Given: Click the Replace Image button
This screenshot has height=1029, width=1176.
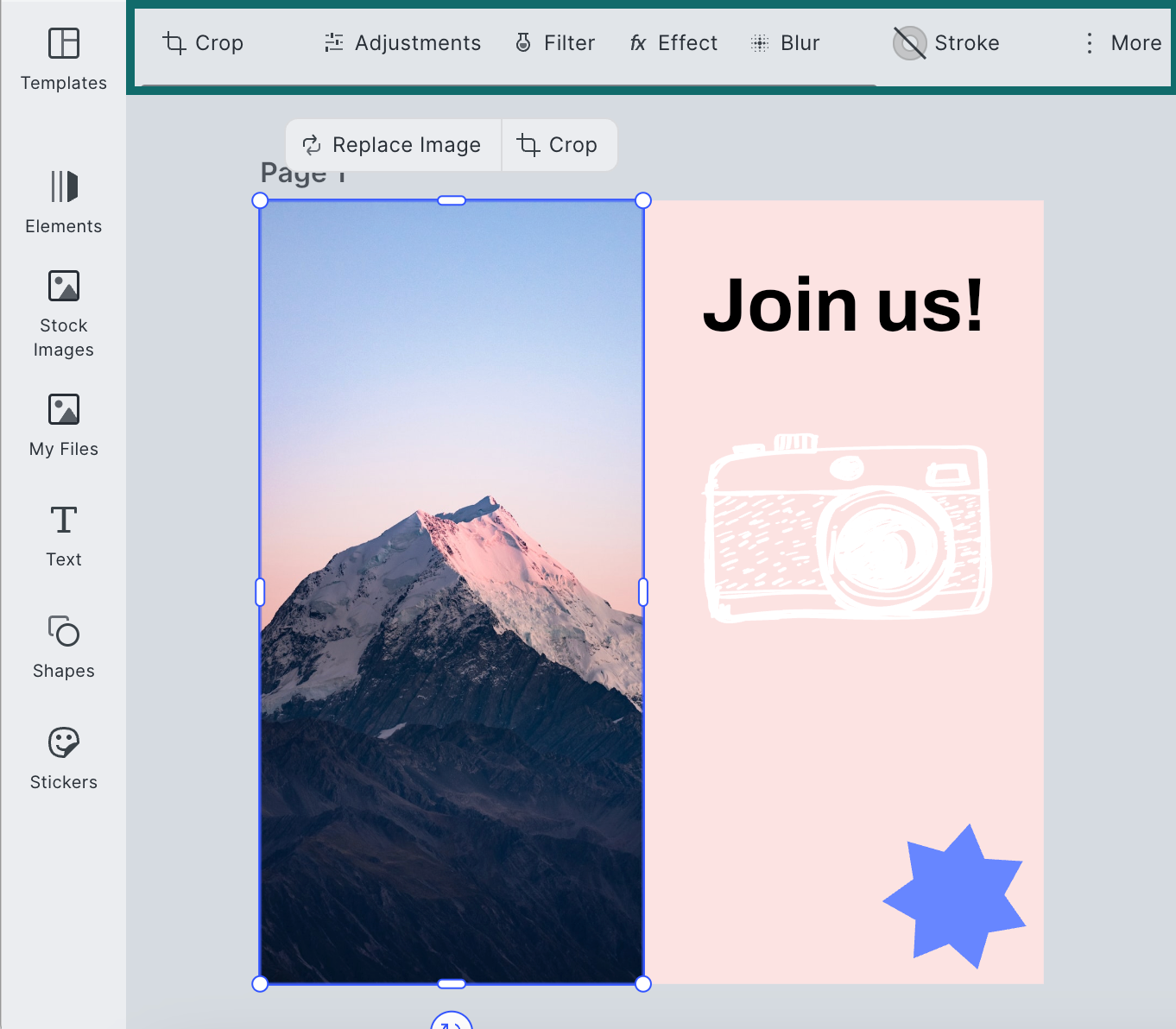Looking at the screenshot, I should click(393, 145).
